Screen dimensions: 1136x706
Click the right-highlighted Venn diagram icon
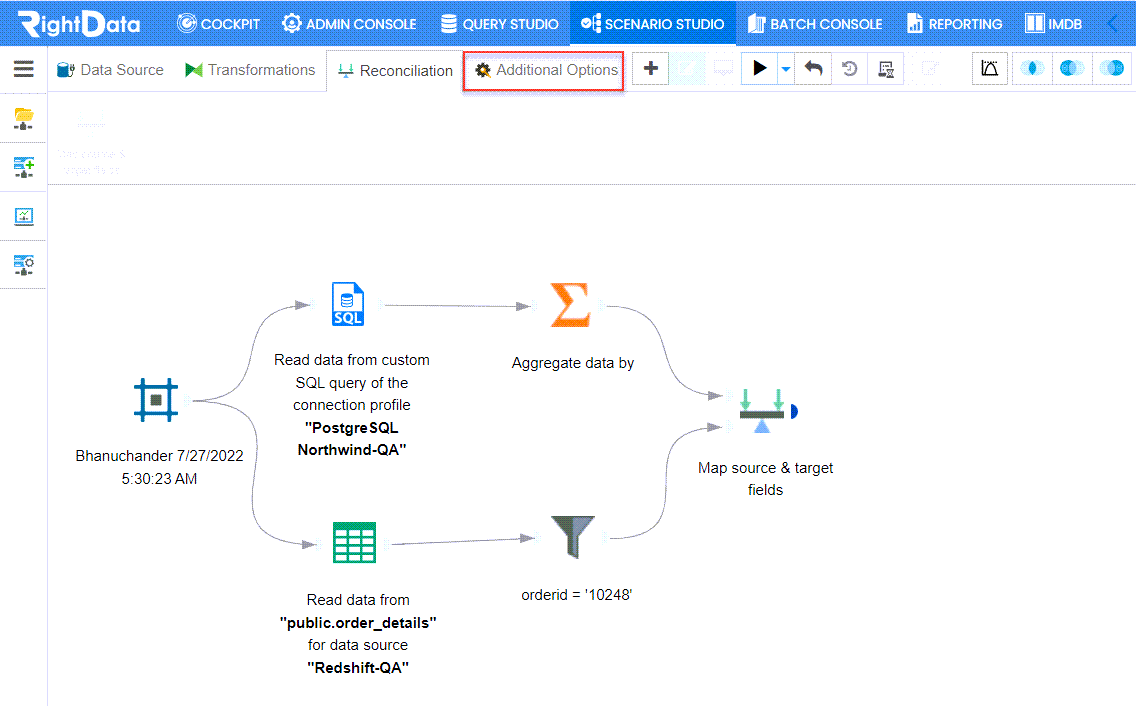pyautogui.click(x=1111, y=69)
